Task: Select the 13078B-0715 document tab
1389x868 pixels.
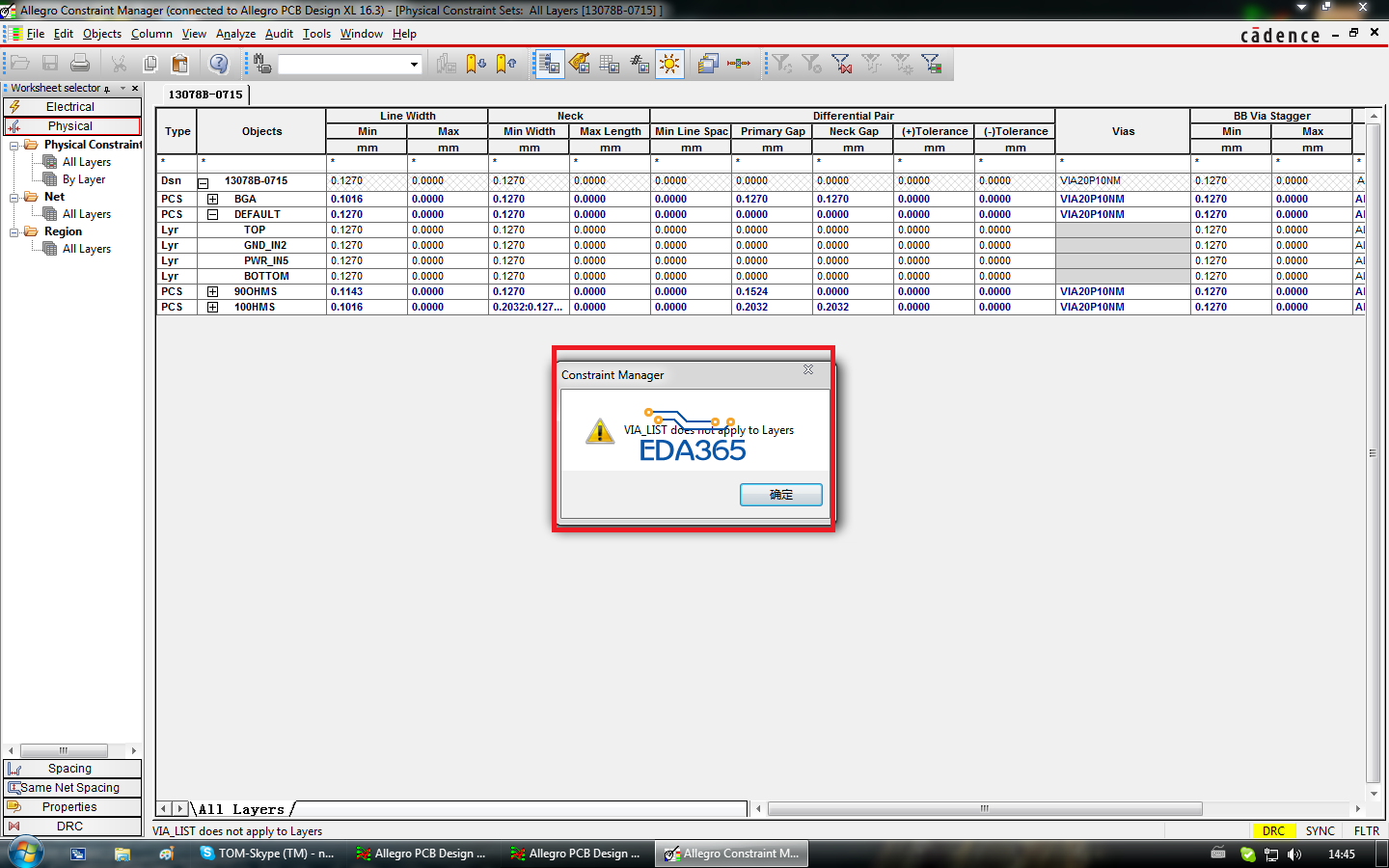Action: pyautogui.click(x=205, y=95)
